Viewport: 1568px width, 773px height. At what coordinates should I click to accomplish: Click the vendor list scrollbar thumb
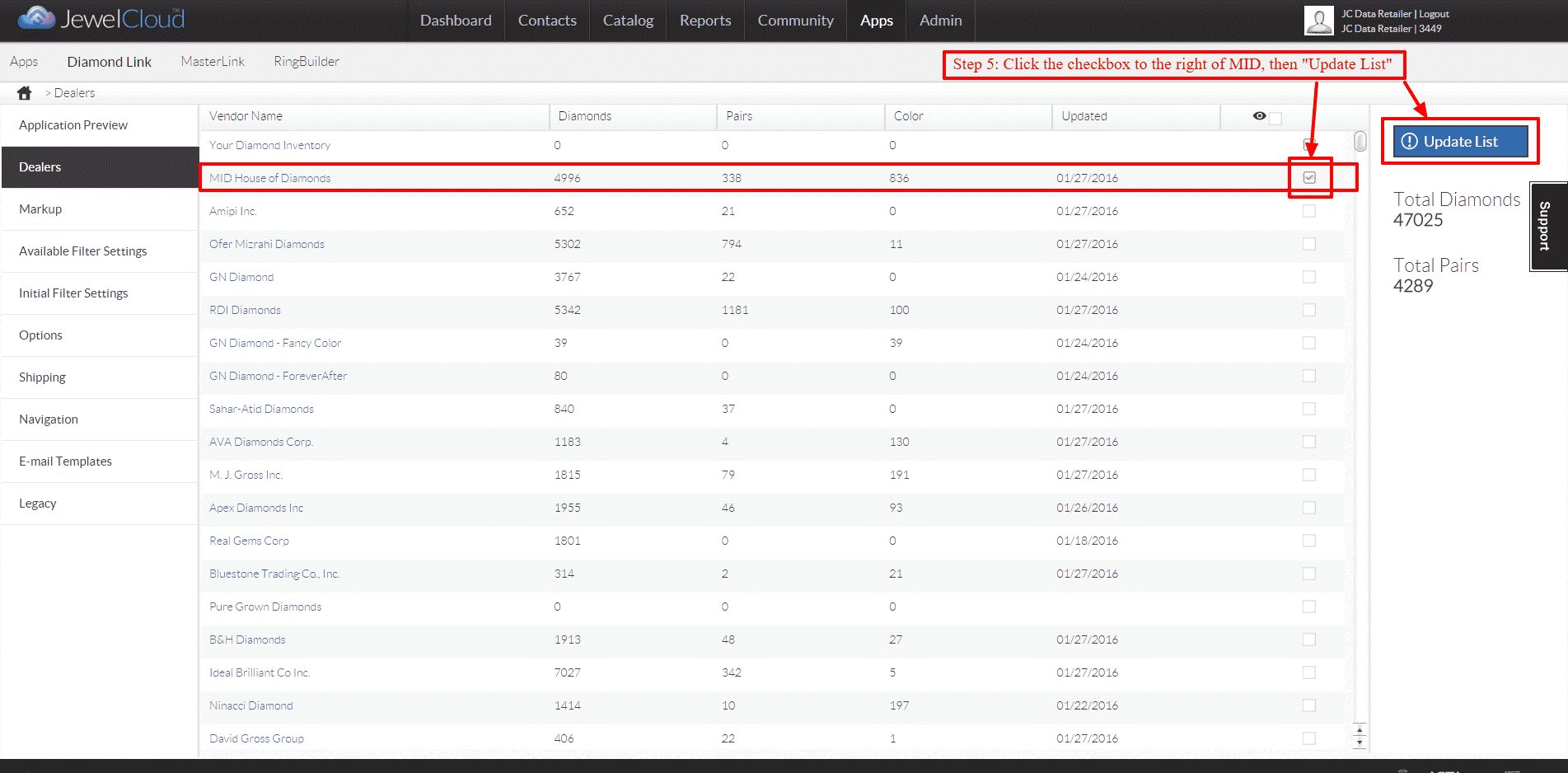coord(1360,142)
